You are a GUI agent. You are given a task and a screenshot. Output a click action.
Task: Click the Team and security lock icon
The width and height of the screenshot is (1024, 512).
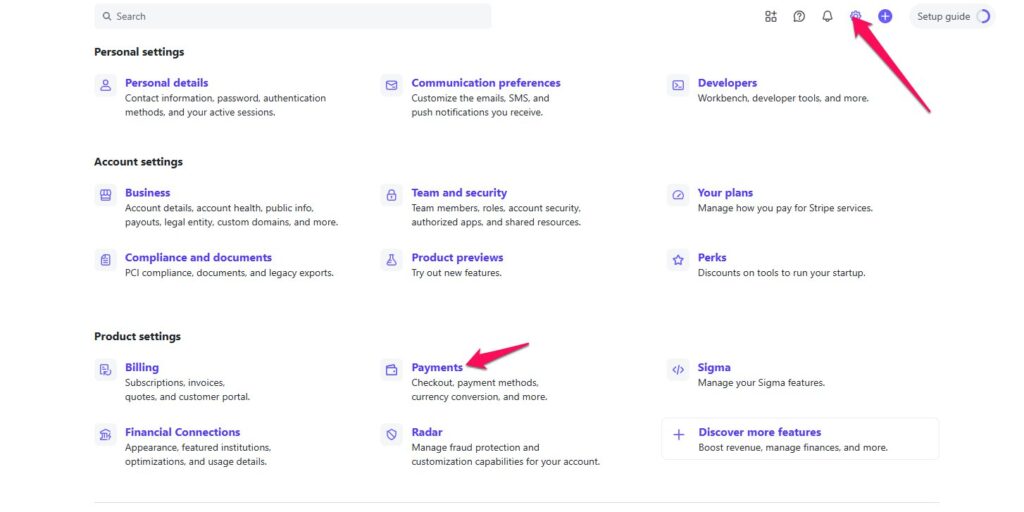tap(391, 196)
